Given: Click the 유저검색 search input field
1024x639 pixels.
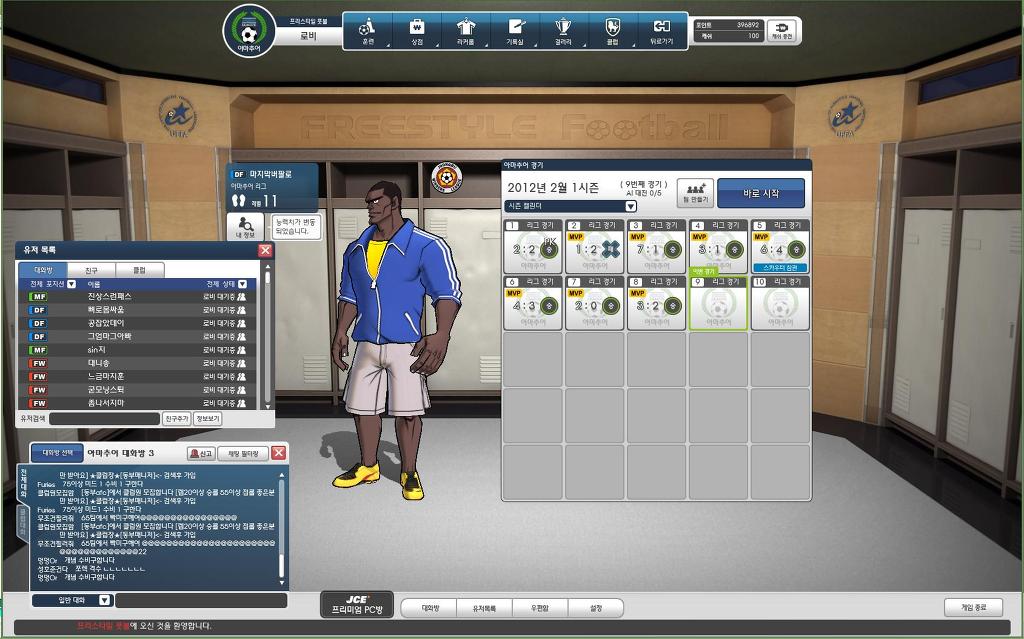Looking at the screenshot, I should [105, 419].
